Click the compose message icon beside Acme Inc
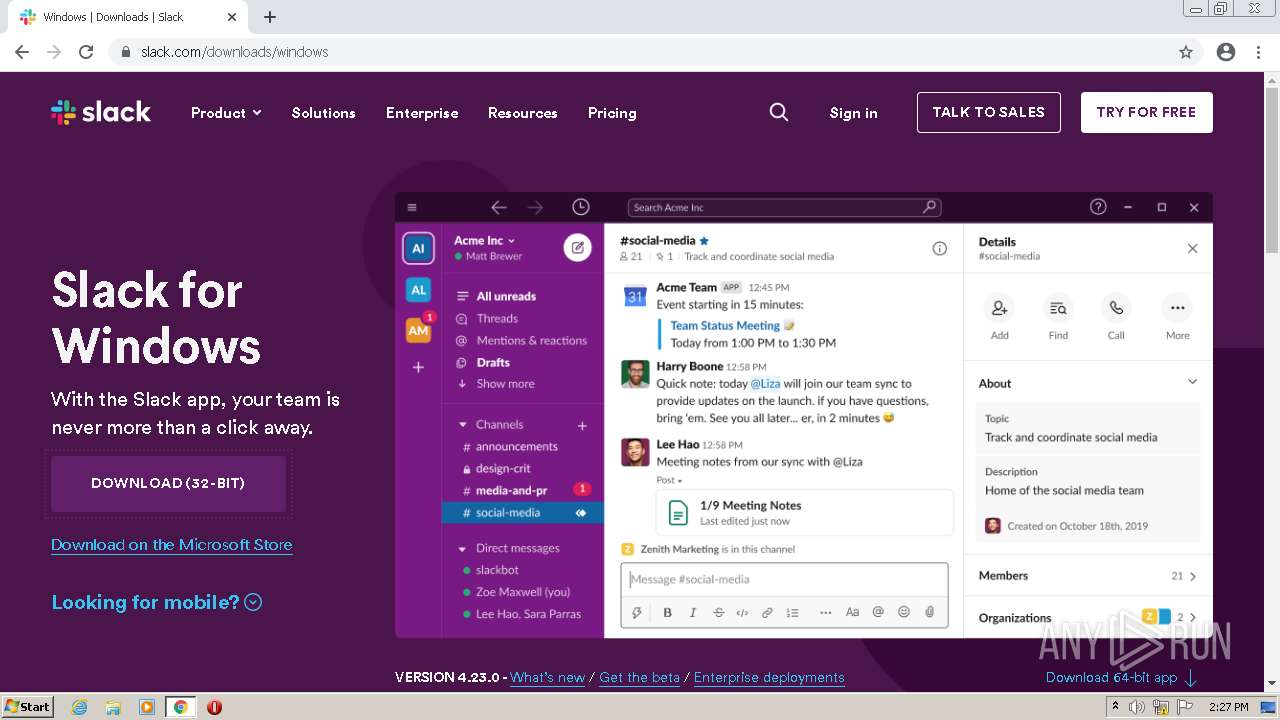 [577, 247]
